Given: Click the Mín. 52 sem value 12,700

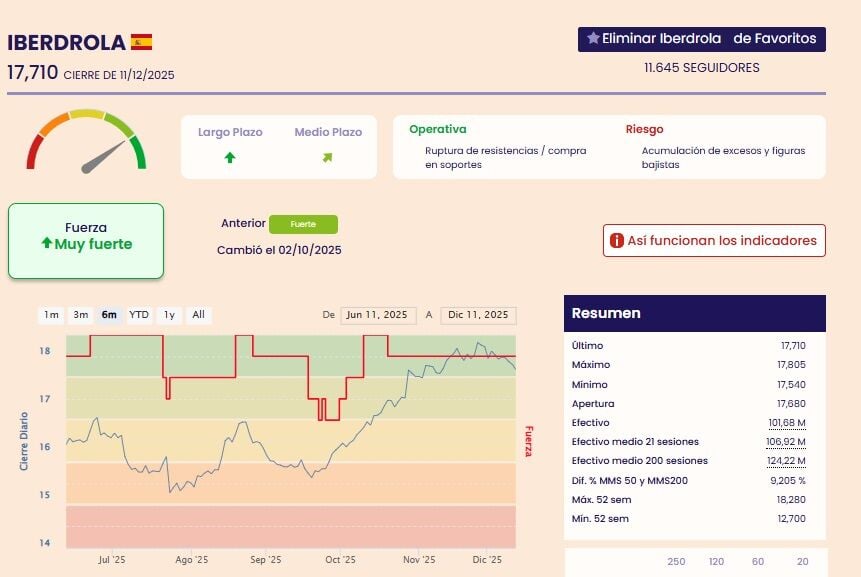Looking at the screenshot, I should [791, 518].
